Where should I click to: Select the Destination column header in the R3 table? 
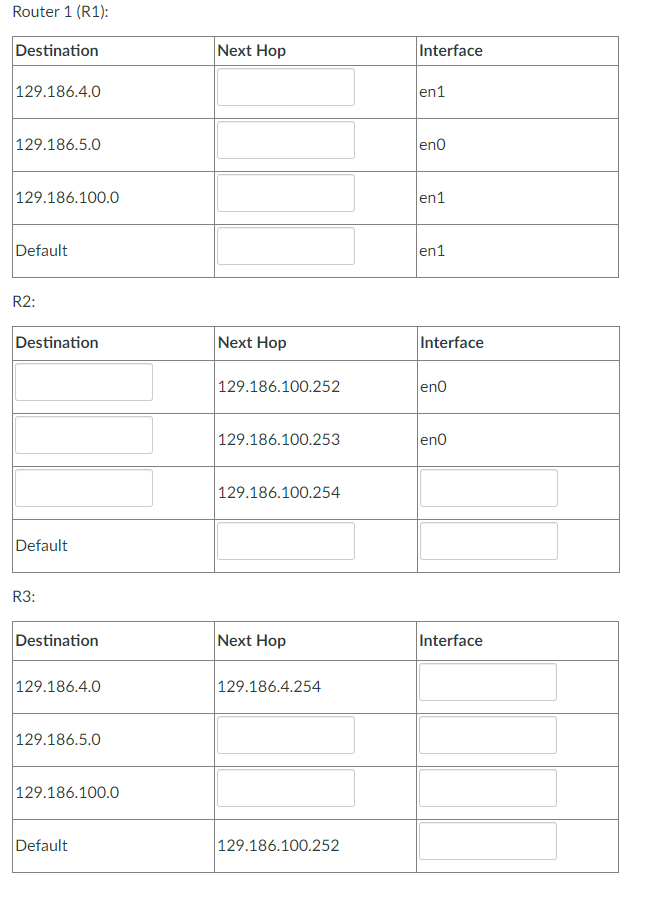click(57, 640)
